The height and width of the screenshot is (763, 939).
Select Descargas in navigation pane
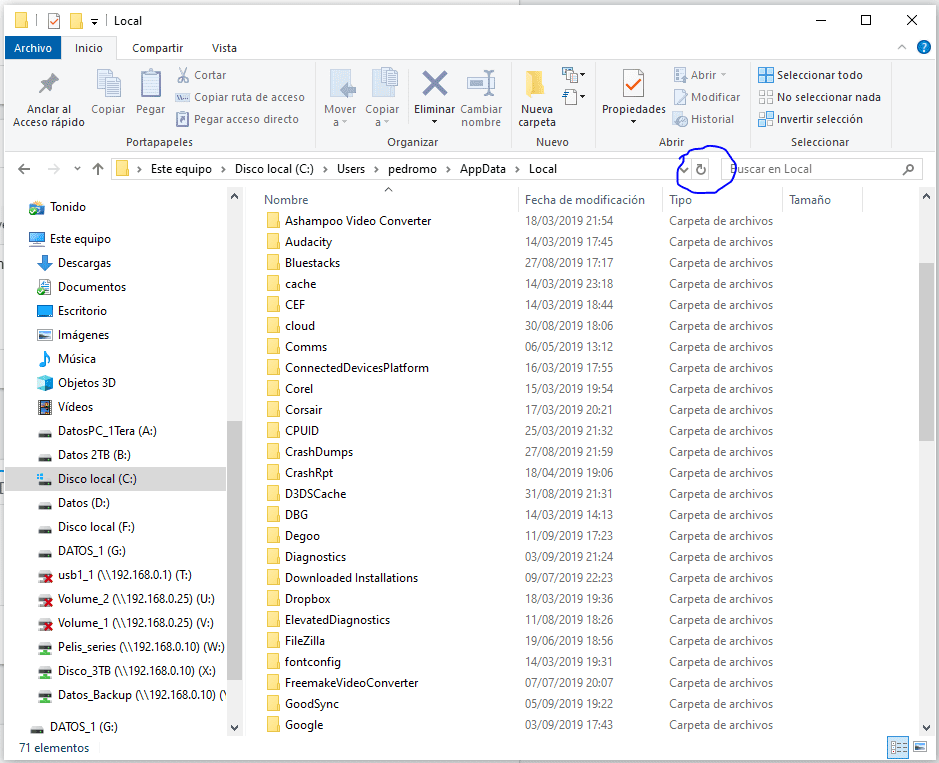[x=84, y=263]
